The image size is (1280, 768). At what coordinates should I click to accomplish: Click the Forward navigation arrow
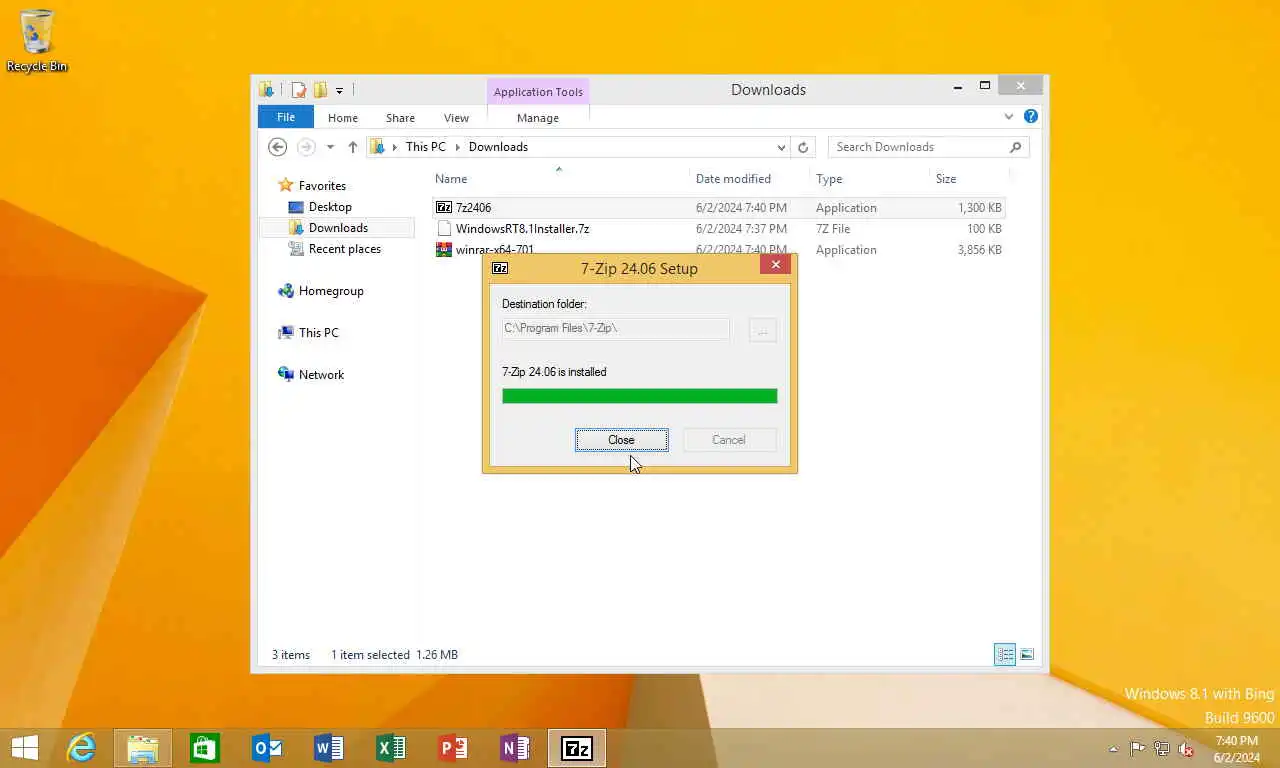306,147
